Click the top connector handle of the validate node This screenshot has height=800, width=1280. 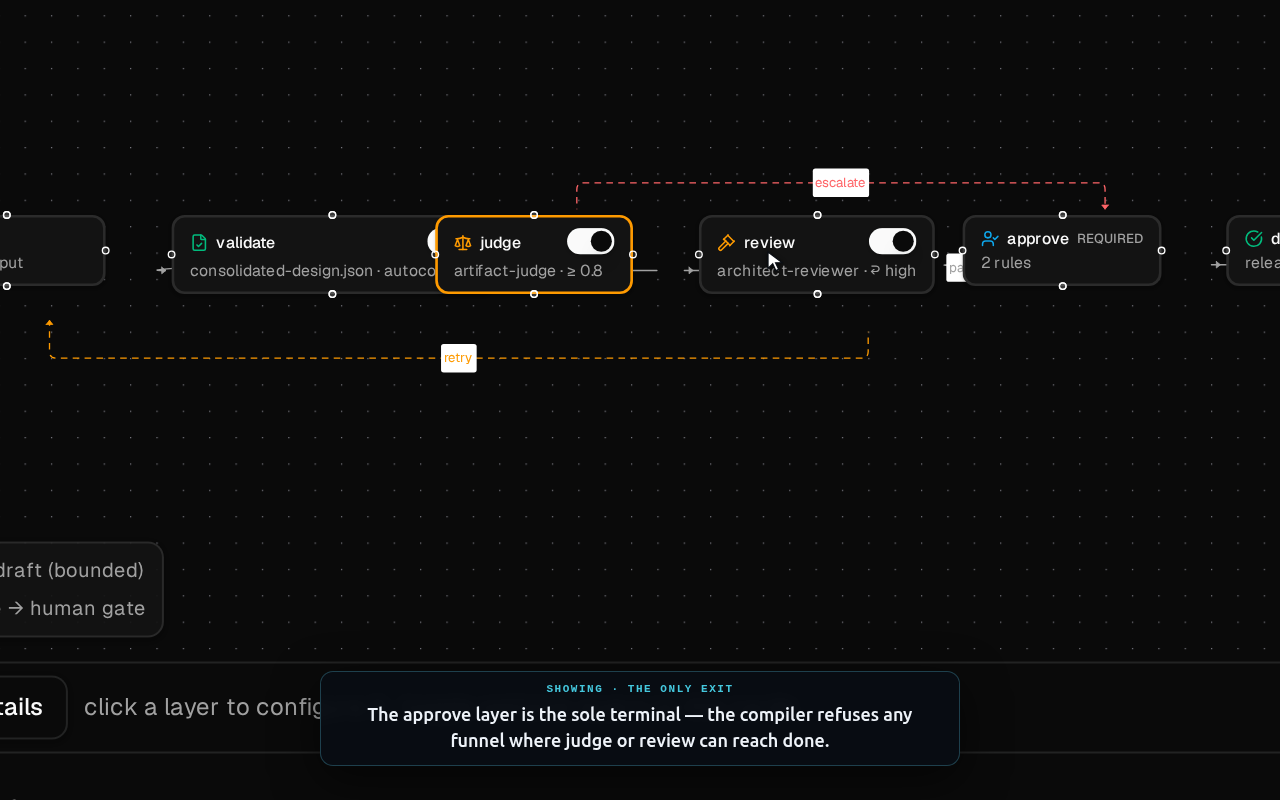point(332,215)
